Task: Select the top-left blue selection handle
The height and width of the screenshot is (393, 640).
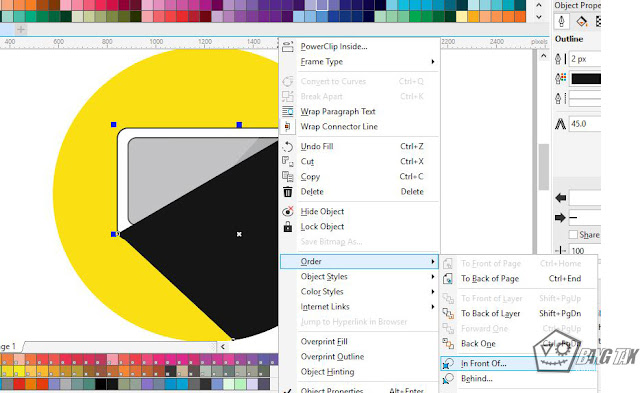Action: tap(113, 124)
